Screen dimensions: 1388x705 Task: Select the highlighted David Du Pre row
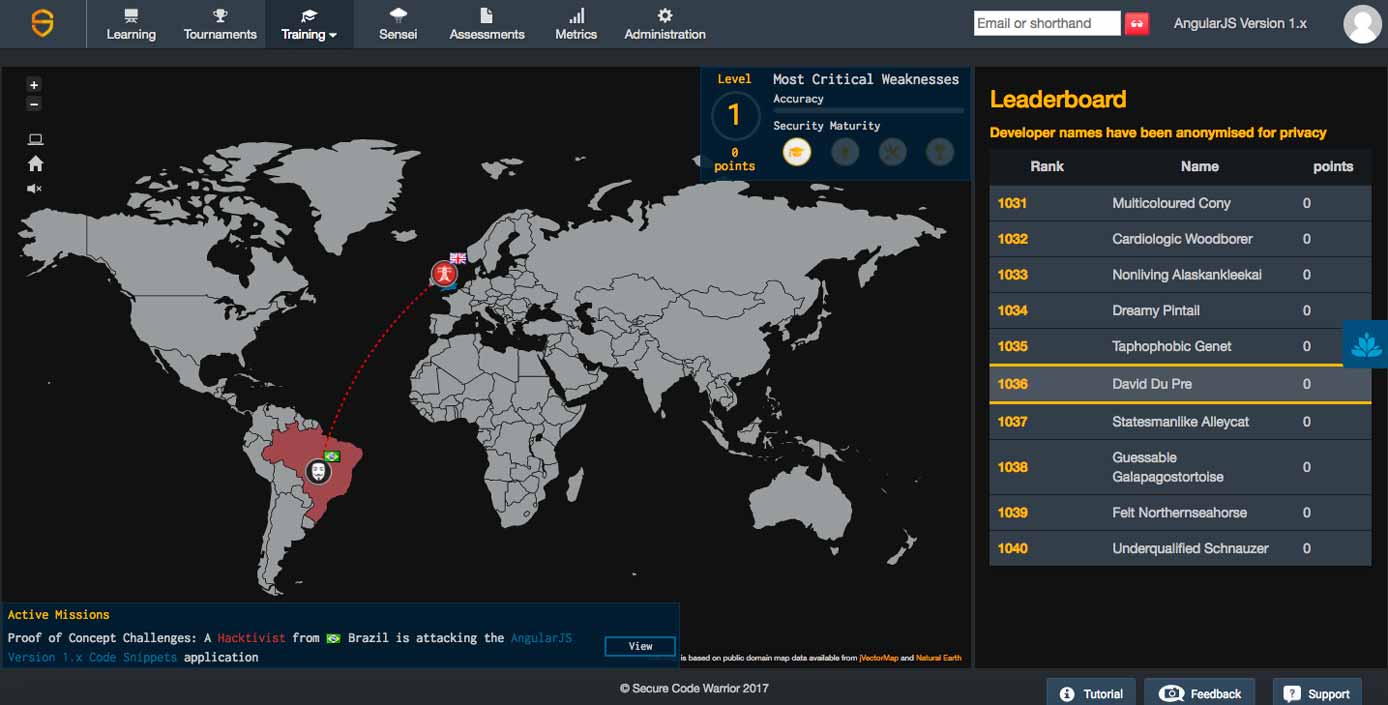[x=1180, y=384]
